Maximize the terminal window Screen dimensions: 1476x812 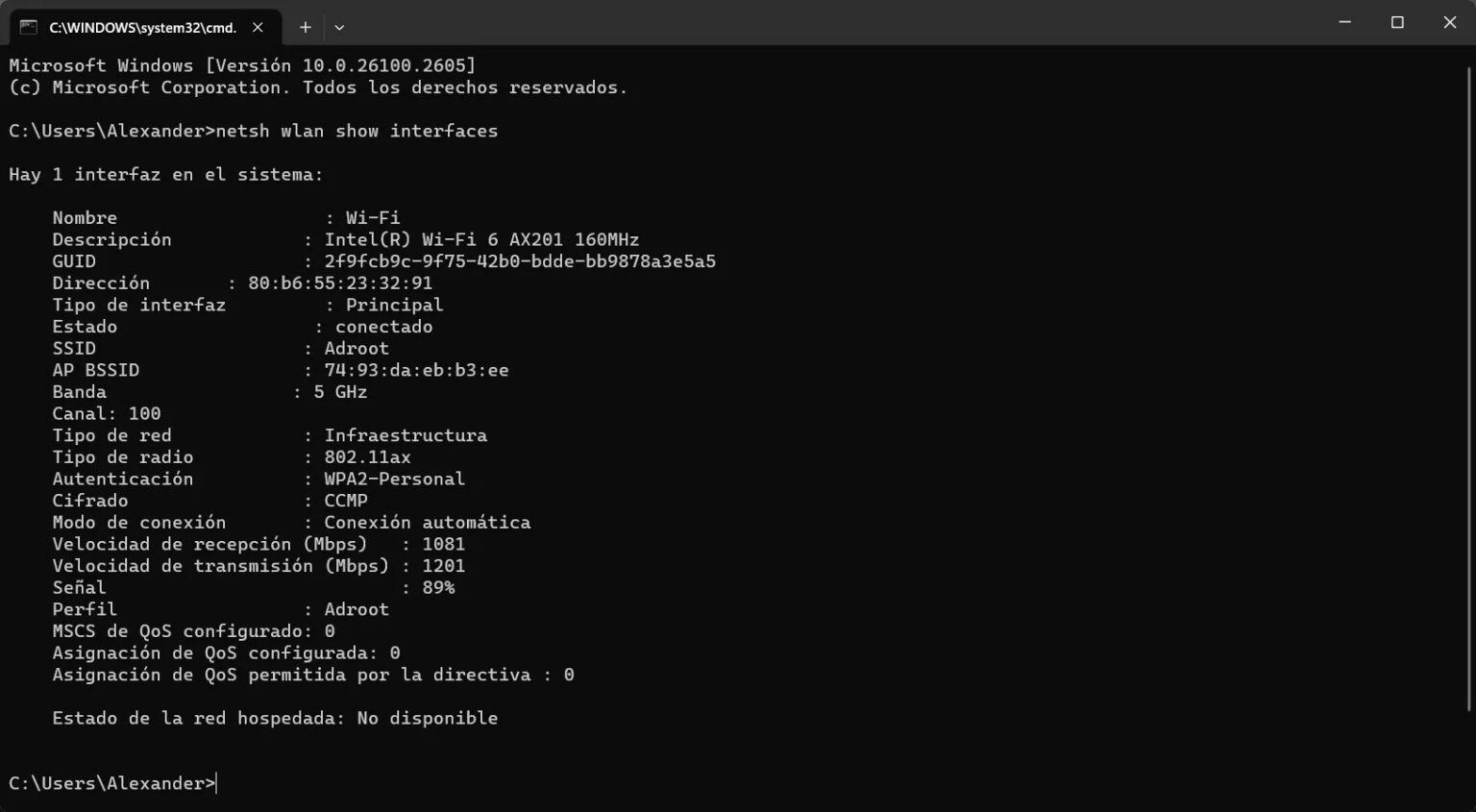(x=1395, y=22)
